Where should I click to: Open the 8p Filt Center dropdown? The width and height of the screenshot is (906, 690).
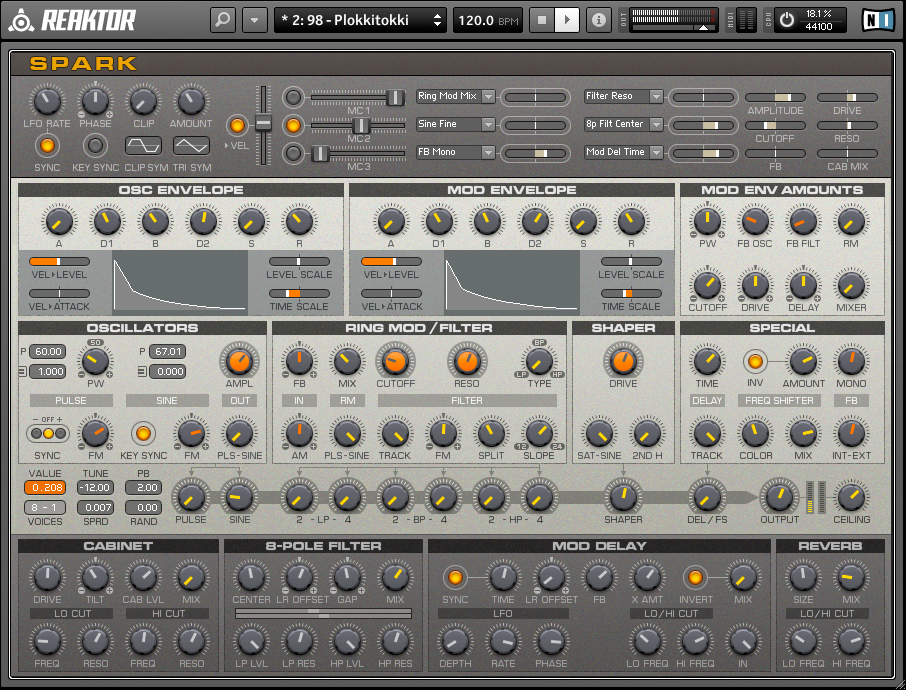click(623, 124)
